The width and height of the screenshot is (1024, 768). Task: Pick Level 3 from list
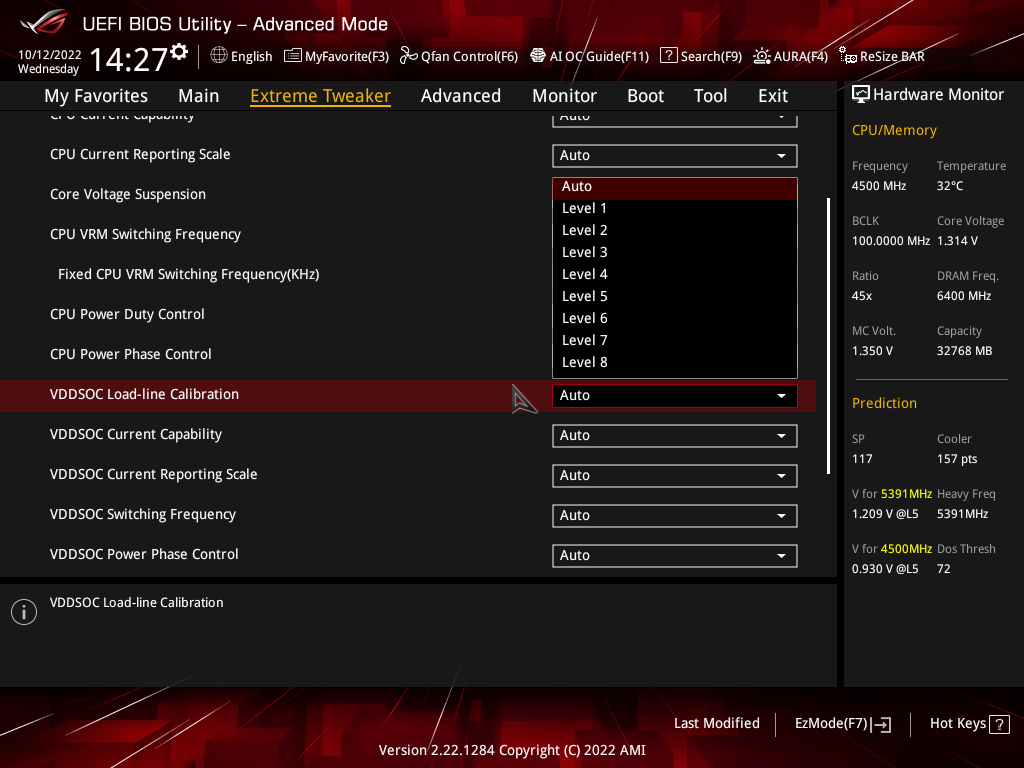[x=675, y=252]
